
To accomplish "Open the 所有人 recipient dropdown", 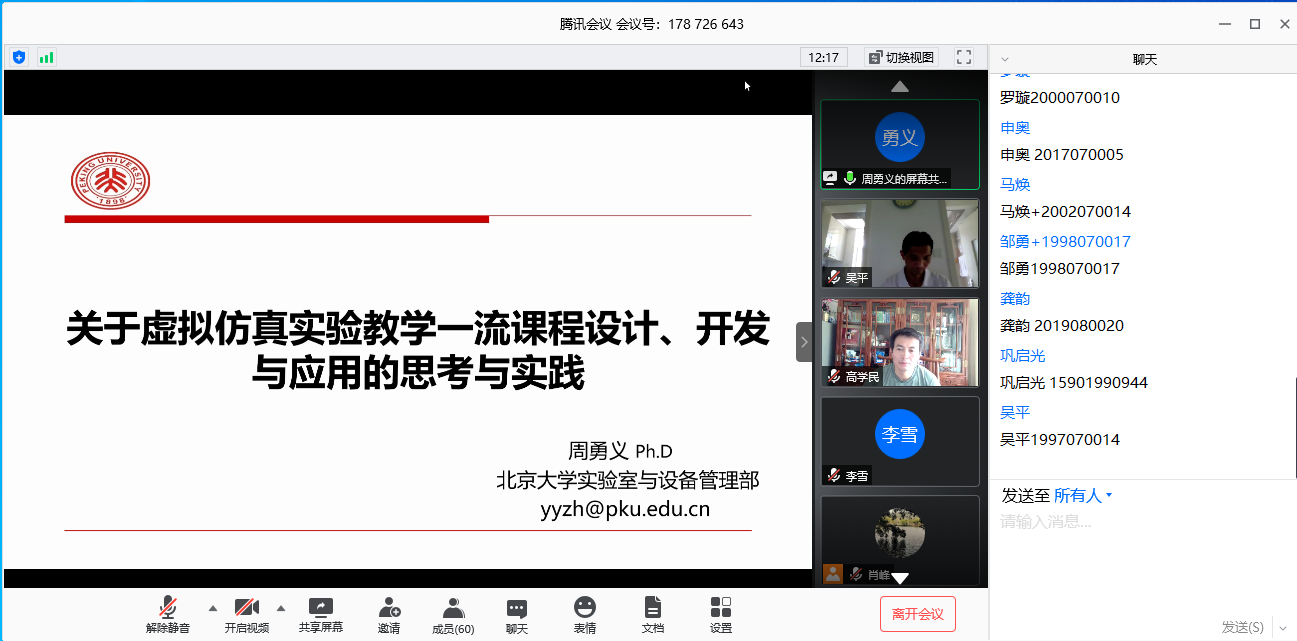I will pyautogui.click(x=1083, y=496).
